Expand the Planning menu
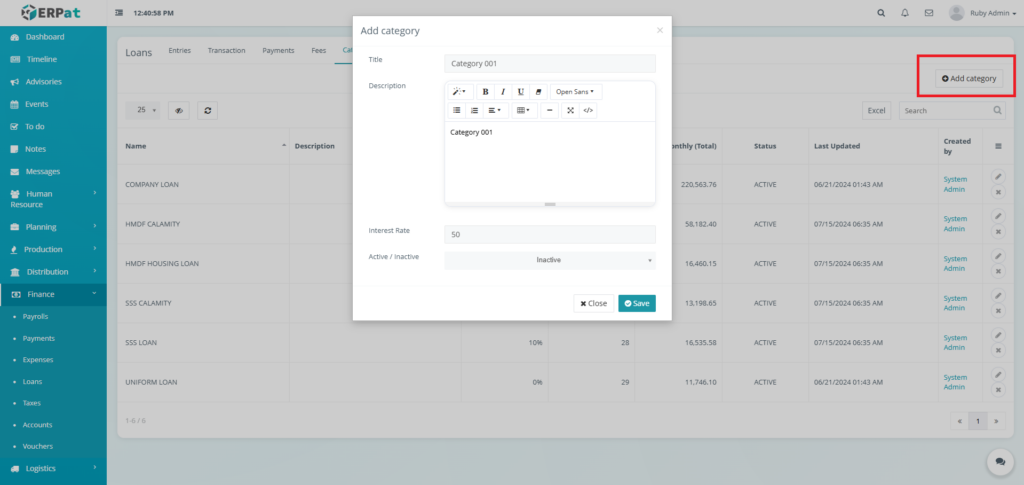 pyautogui.click(x=54, y=227)
